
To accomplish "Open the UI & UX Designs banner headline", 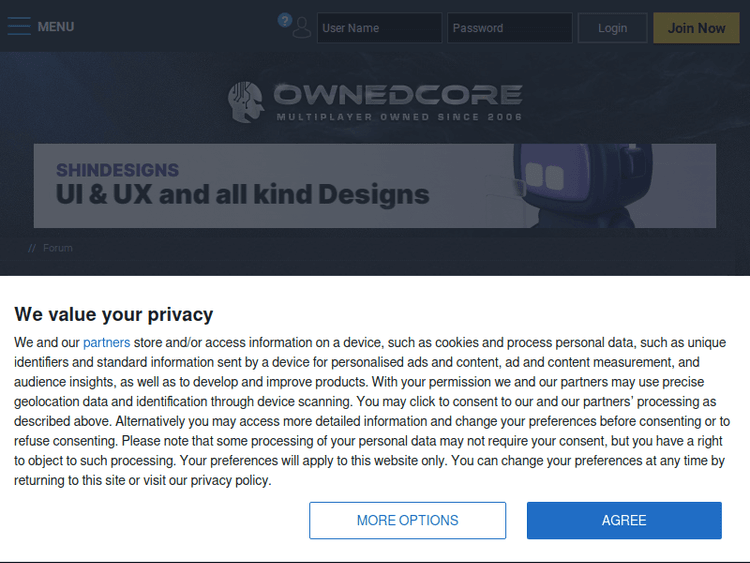I will (242, 194).
